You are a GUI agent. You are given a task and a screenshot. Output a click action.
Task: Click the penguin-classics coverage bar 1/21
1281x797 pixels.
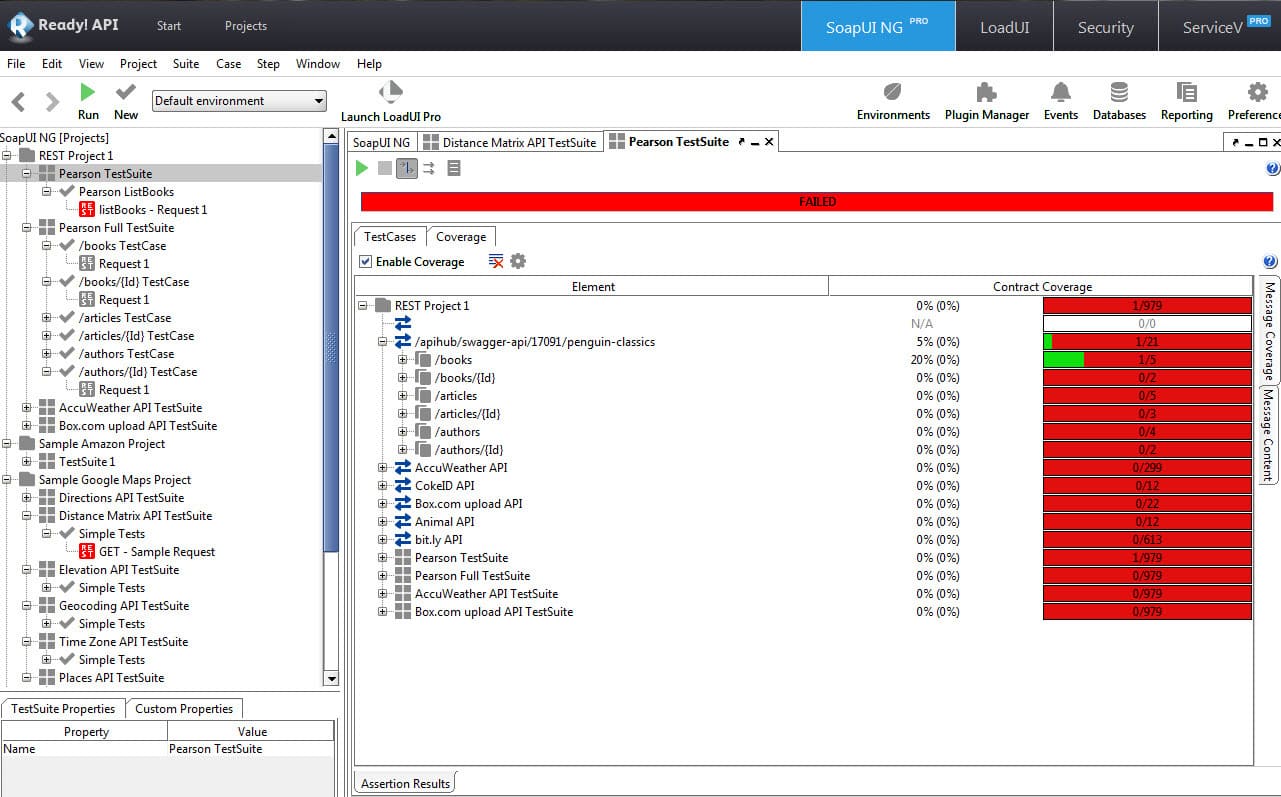pyautogui.click(x=1147, y=342)
